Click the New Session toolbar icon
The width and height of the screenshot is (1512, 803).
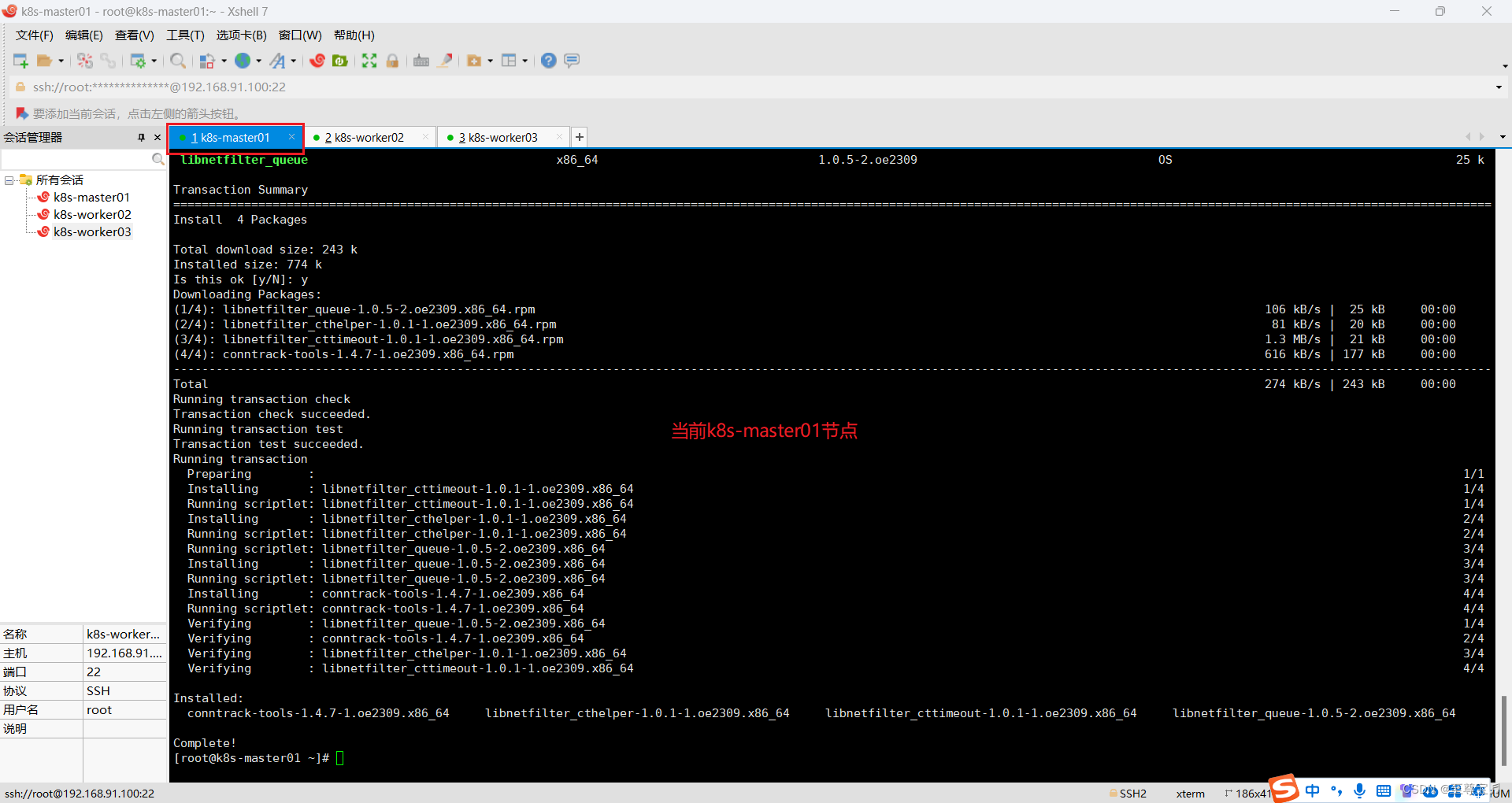tap(20, 61)
